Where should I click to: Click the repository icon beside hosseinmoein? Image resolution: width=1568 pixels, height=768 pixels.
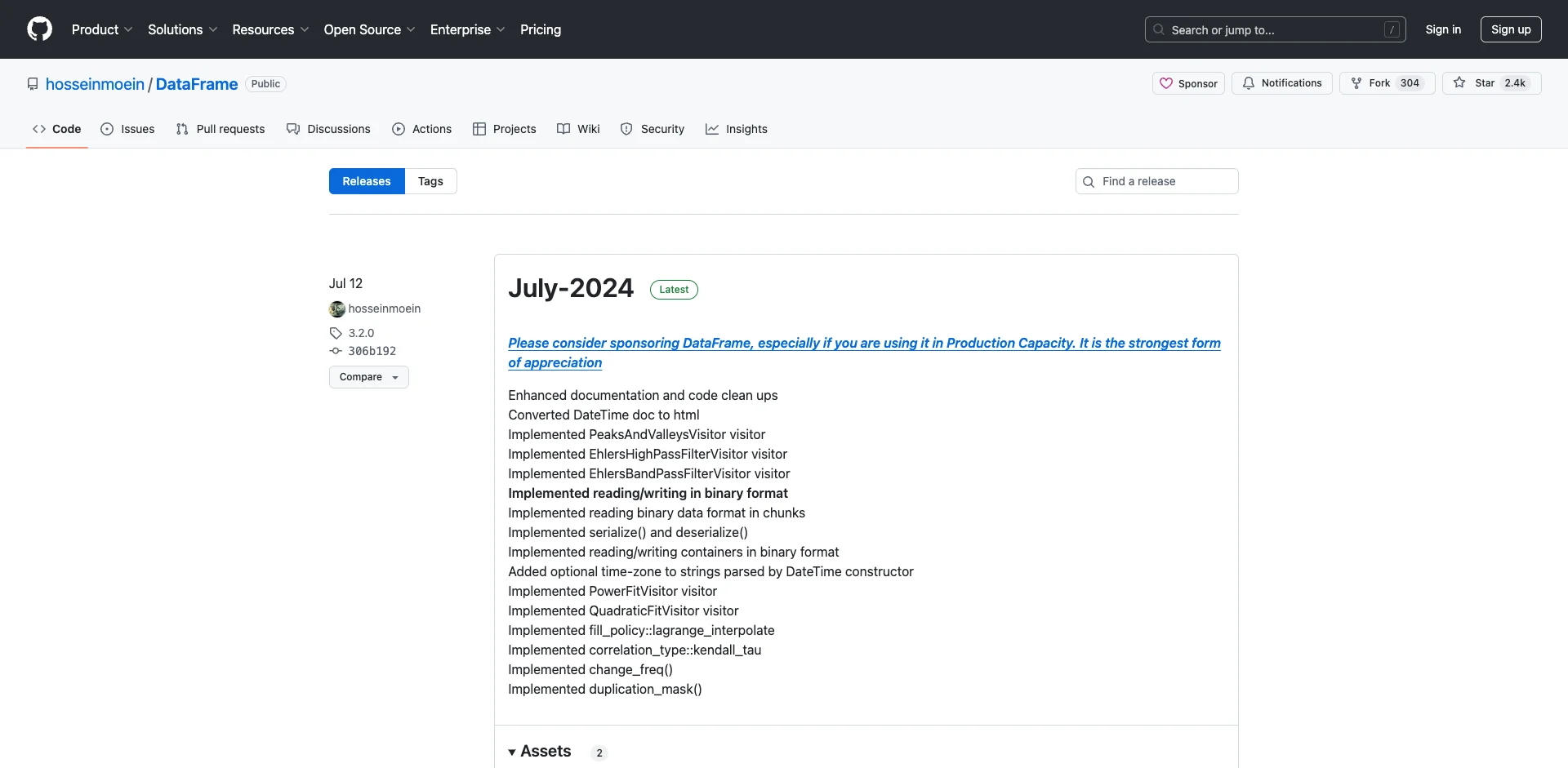33,84
